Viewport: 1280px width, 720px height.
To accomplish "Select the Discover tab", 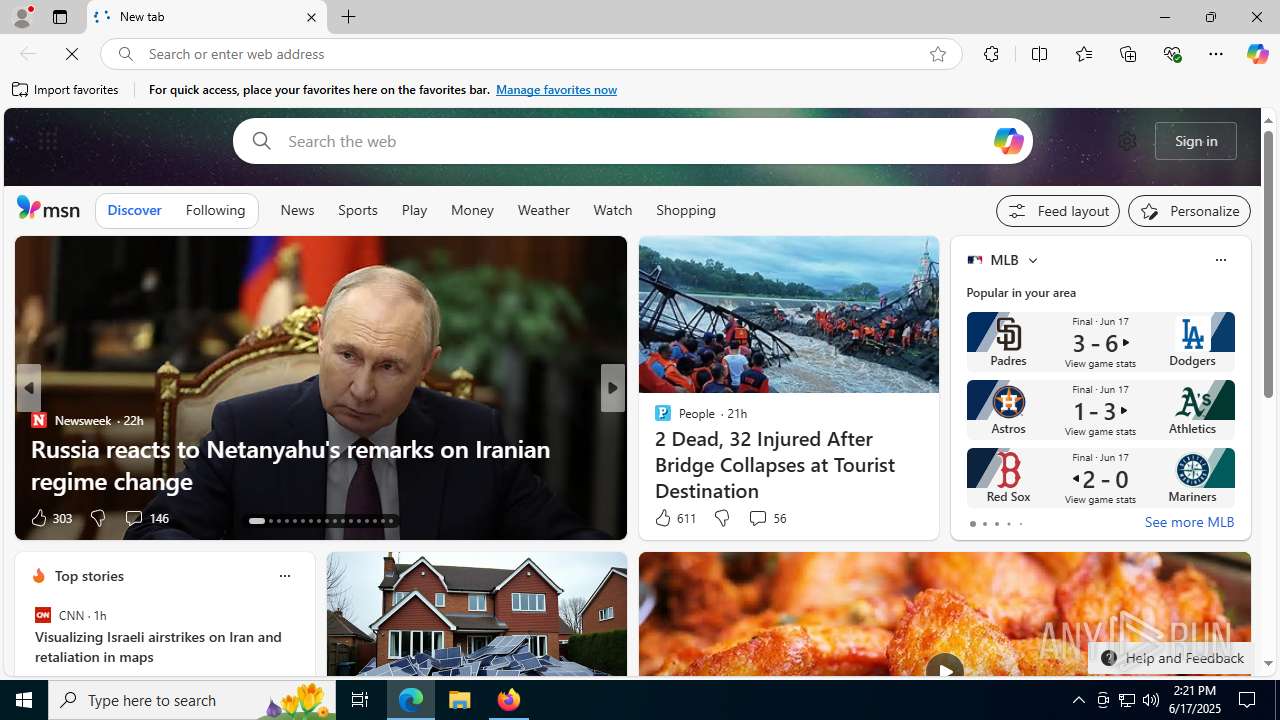I will [x=134, y=211].
